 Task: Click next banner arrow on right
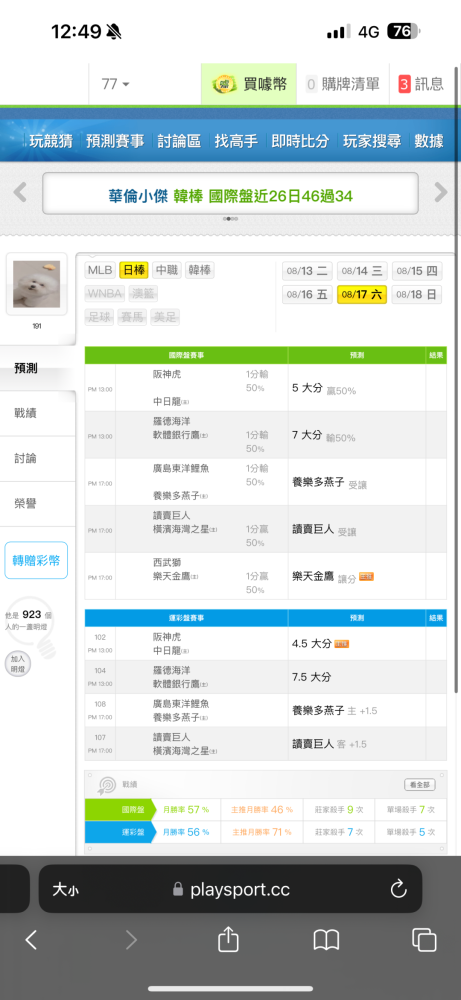click(441, 192)
